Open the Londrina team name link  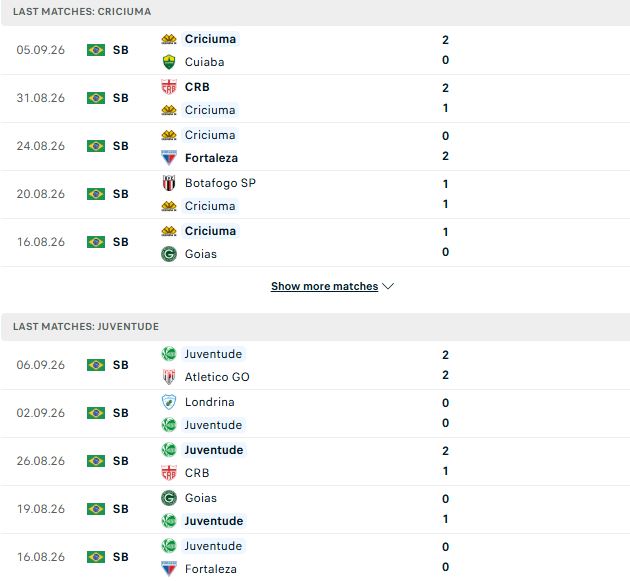pyautogui.click(x=210, y=402)
